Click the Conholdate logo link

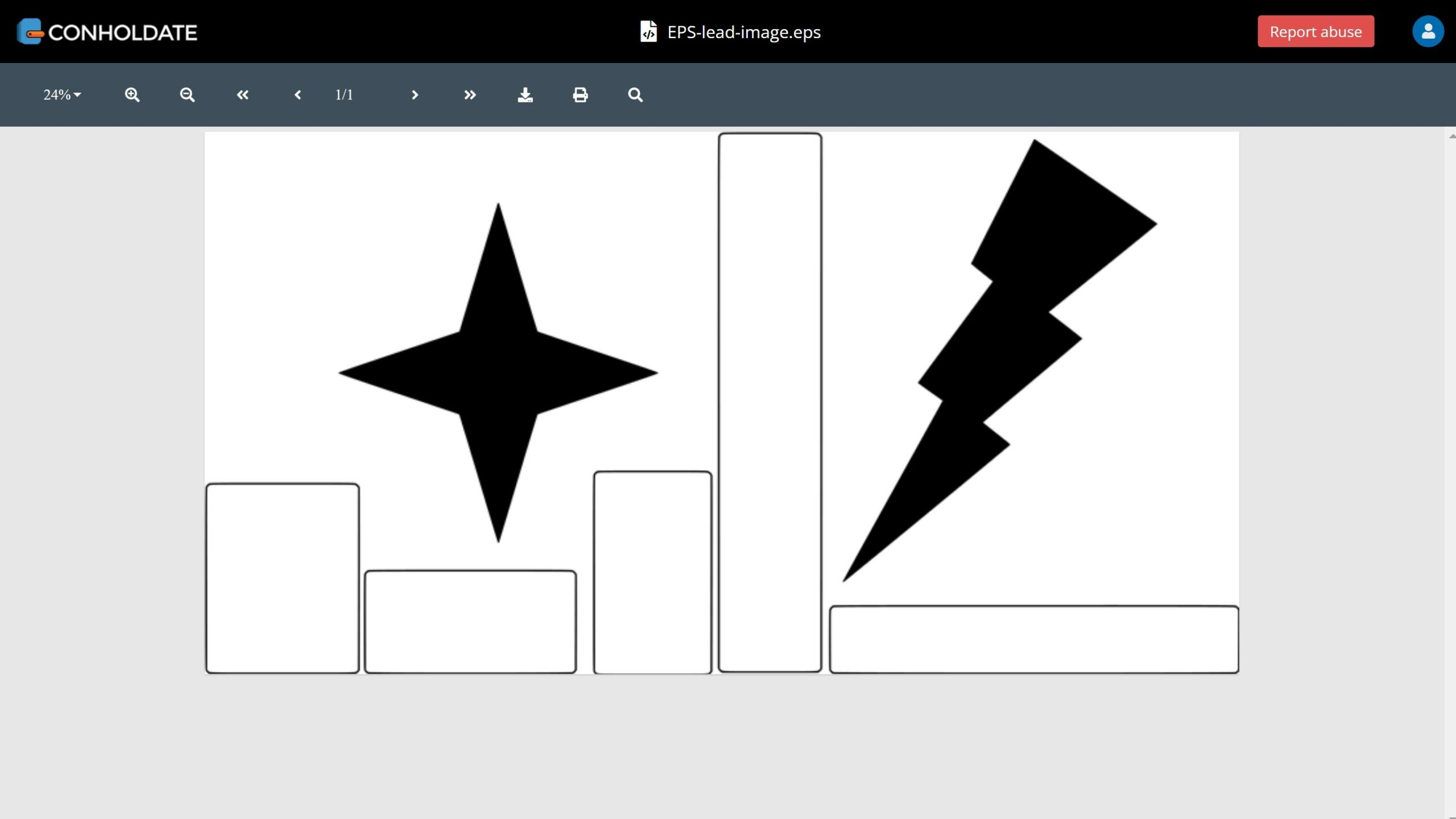click(107, 32)
